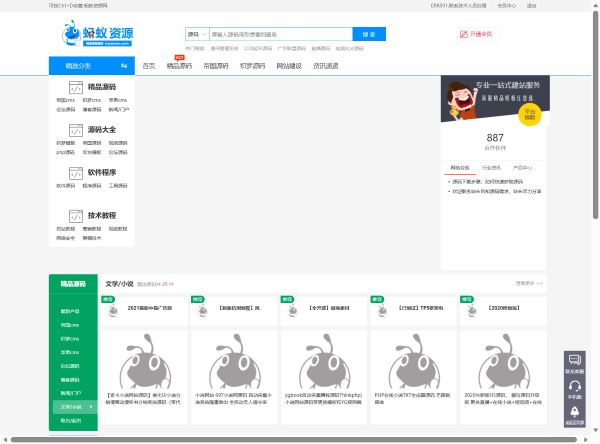
Task: Click the code window icon beside 技术教程
Action: click(76, 216)
